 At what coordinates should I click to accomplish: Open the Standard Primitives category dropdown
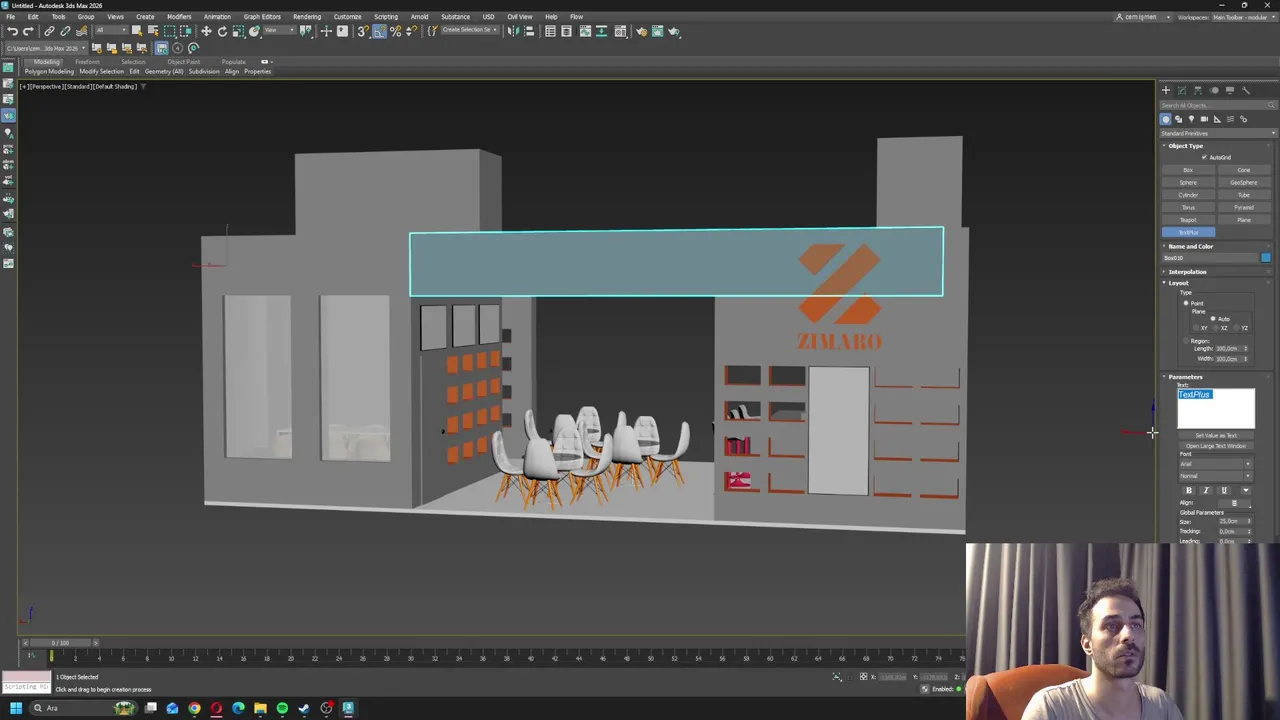1219,133
